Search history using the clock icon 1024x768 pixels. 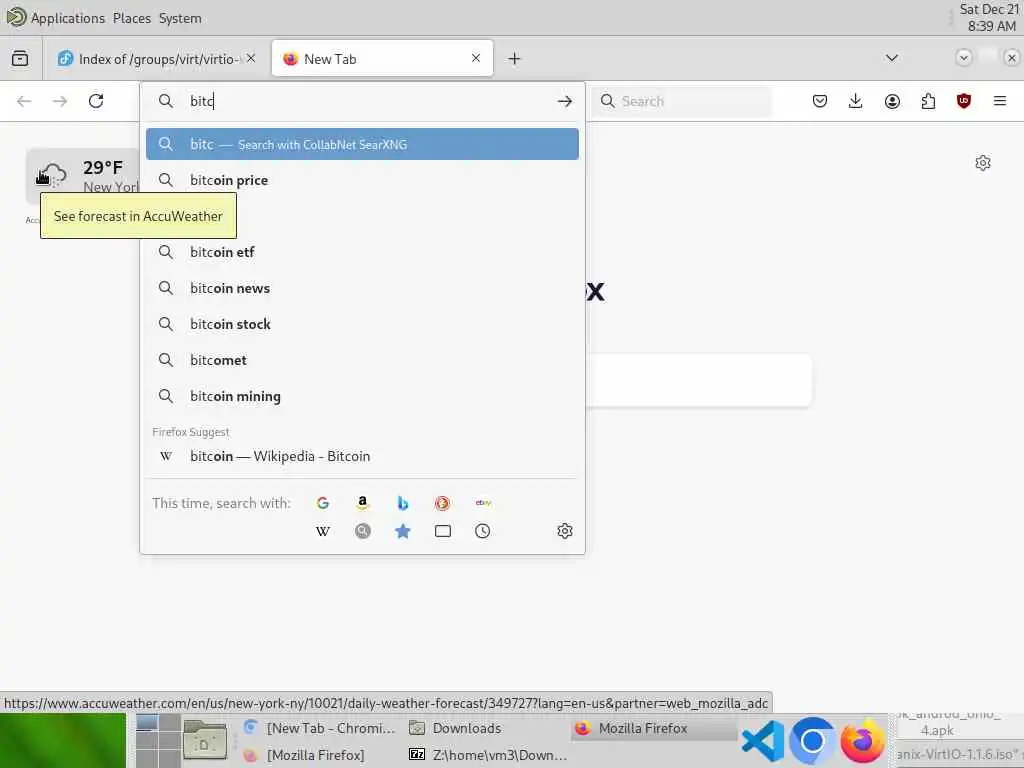483,531
